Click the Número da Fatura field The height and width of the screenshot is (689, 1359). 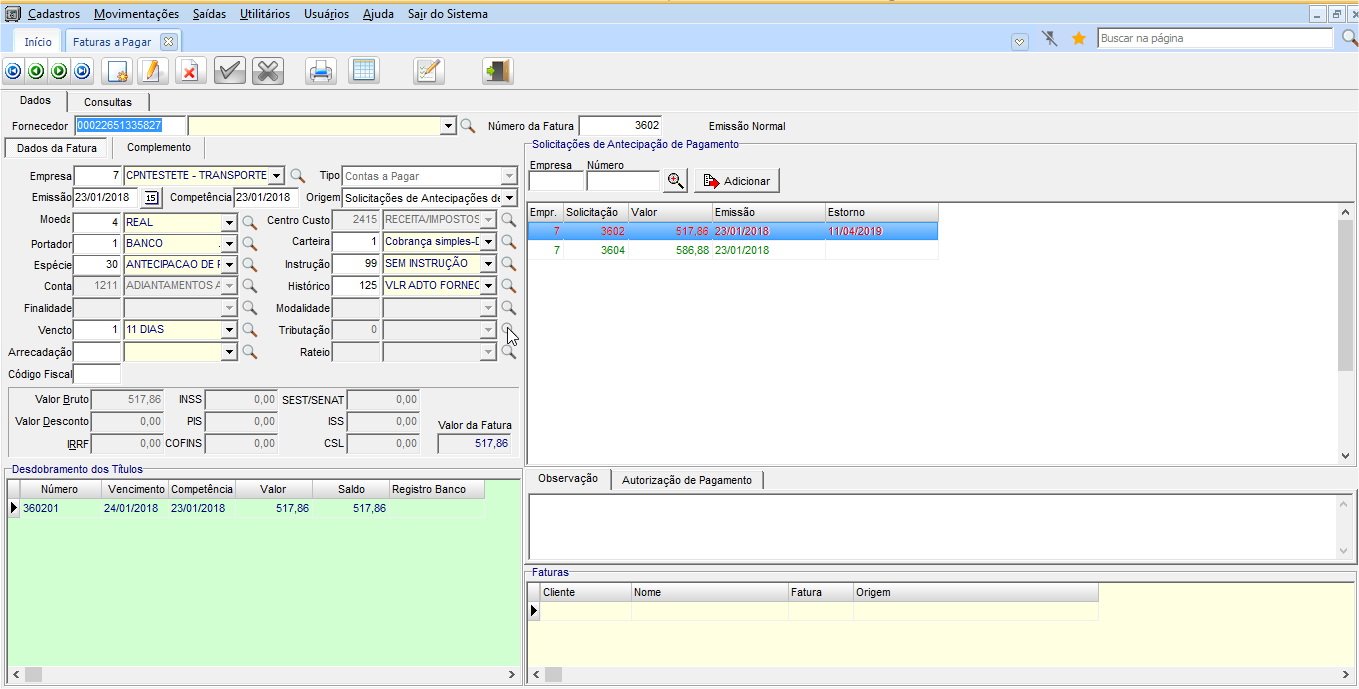[x=620, y=126]
